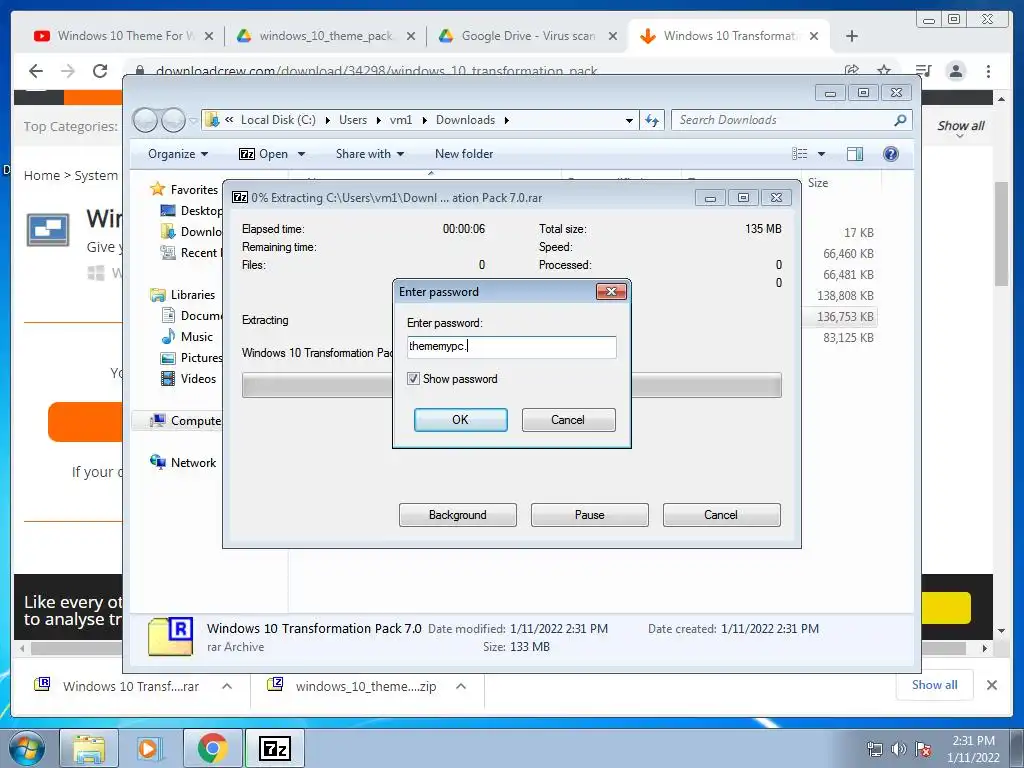The image size is (1024, 768).
Task: Reload the page in Chrome
Action: [x=100, y=71]
